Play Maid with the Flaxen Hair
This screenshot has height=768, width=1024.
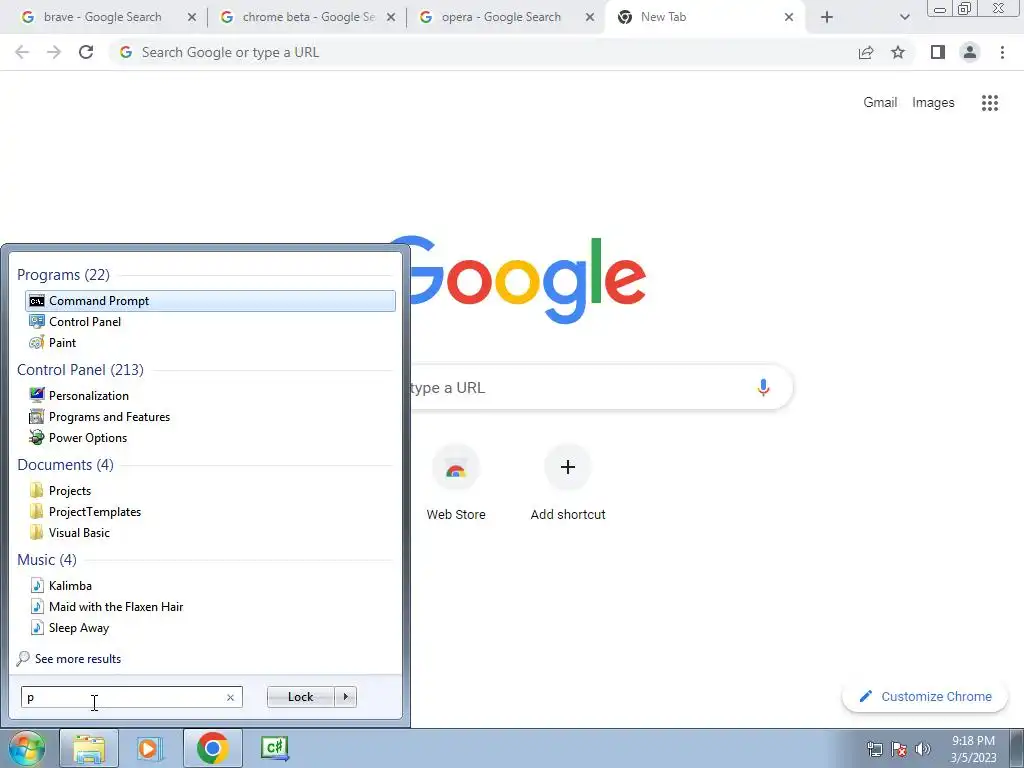(210, 607)
